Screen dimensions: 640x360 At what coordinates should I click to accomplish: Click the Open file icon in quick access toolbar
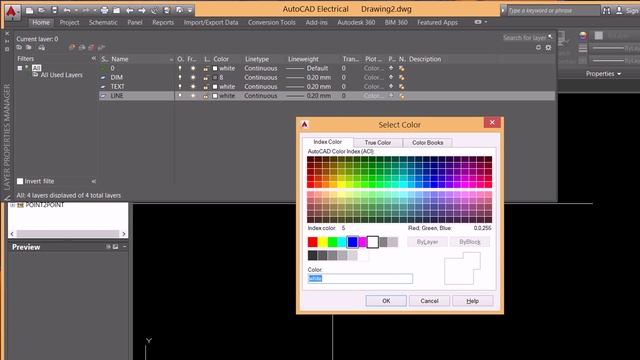pos(42,10)
